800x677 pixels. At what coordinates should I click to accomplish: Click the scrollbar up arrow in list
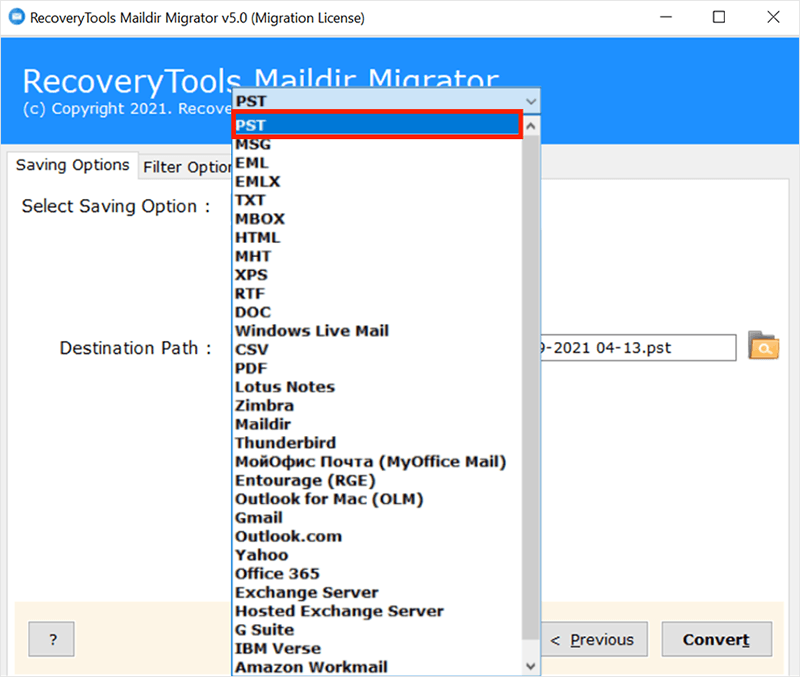pos(530,126)
